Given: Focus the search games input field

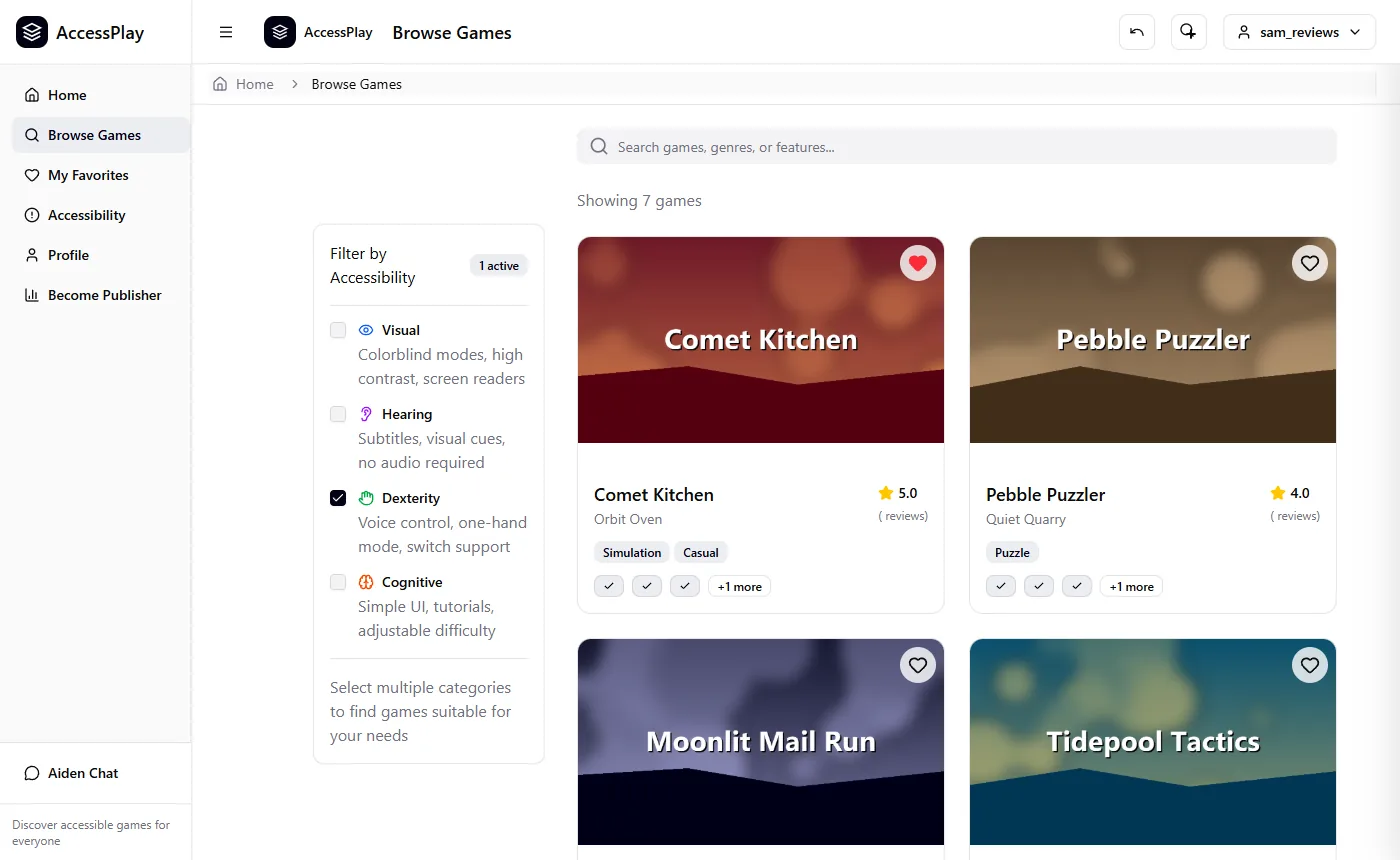Looking at the screenshot, I should coord(957,146).
